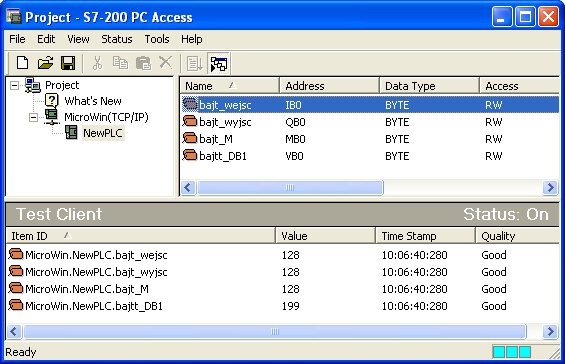The width and height of the screenshot is (565, 364).
Task: Collapse the MicroWin(TCP/IP) tree node
Action: [33, 117]
